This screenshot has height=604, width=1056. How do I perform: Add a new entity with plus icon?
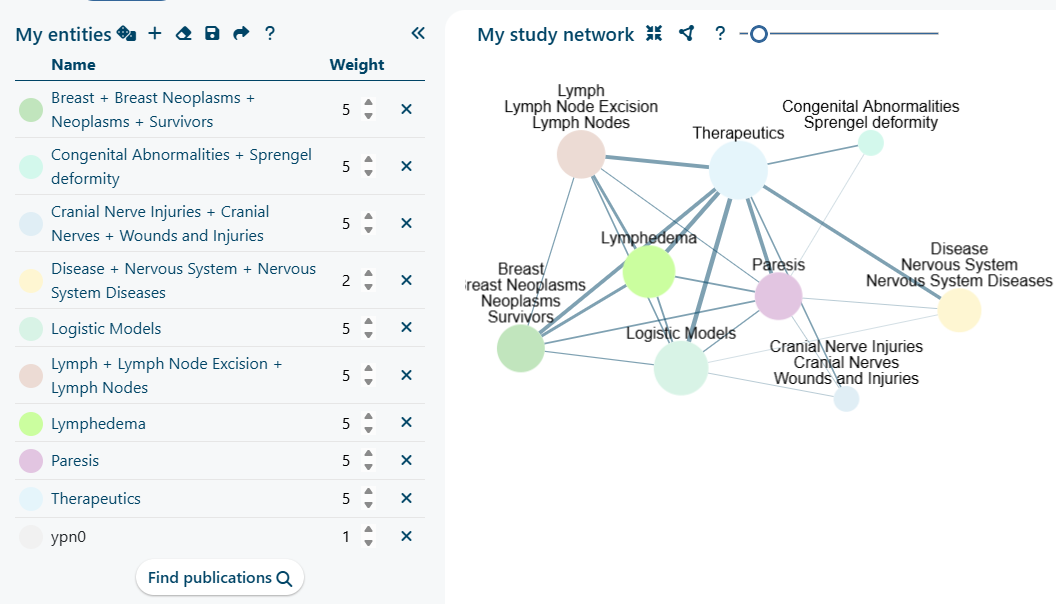coord(155,34)
